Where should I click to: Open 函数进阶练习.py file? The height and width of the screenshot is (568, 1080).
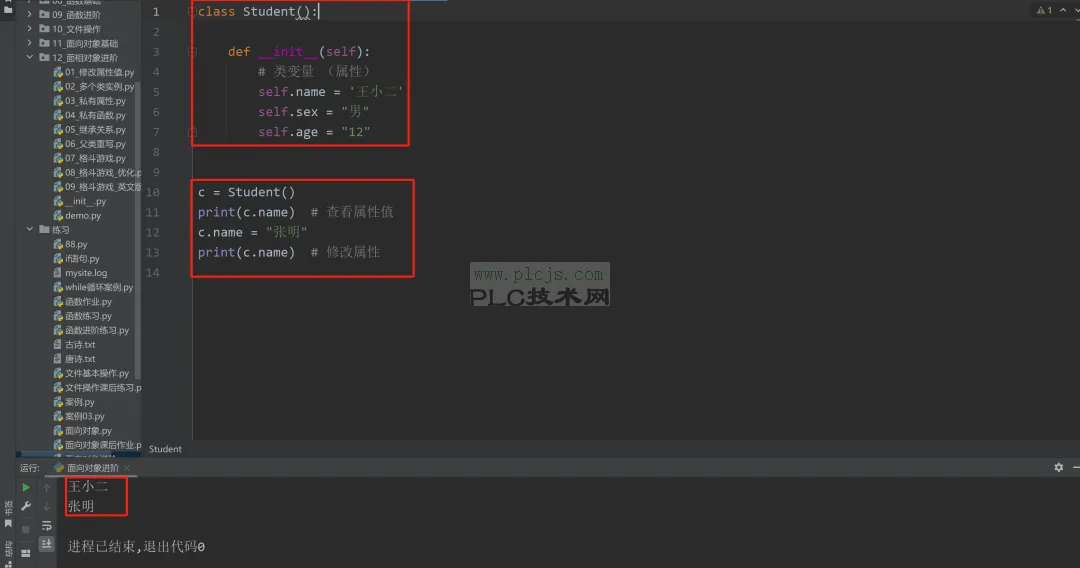[91, 330]
